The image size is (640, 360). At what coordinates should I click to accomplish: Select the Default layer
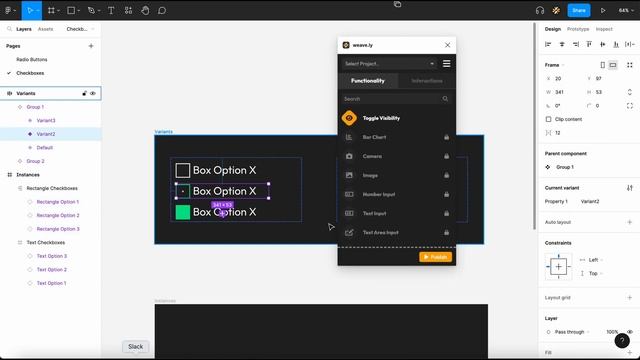pos(44,148)
